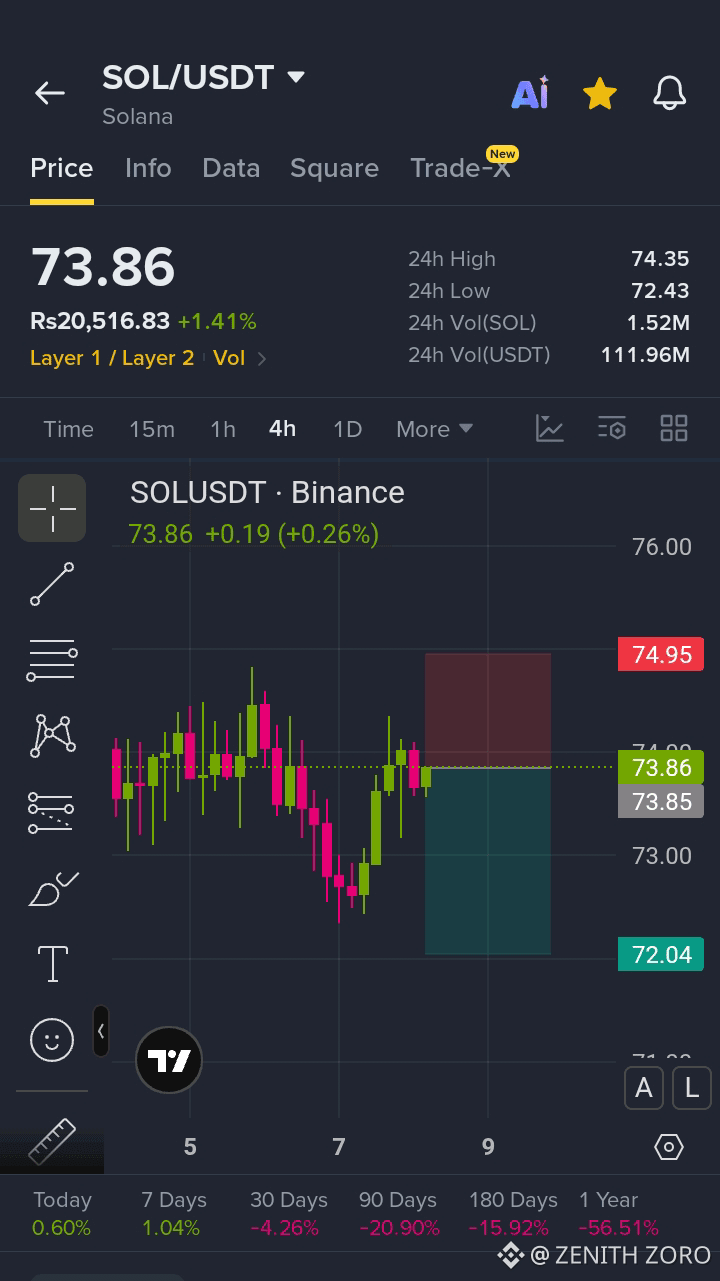
Task: Toggle auto scale with the A button
Action: coord(644,1088)
